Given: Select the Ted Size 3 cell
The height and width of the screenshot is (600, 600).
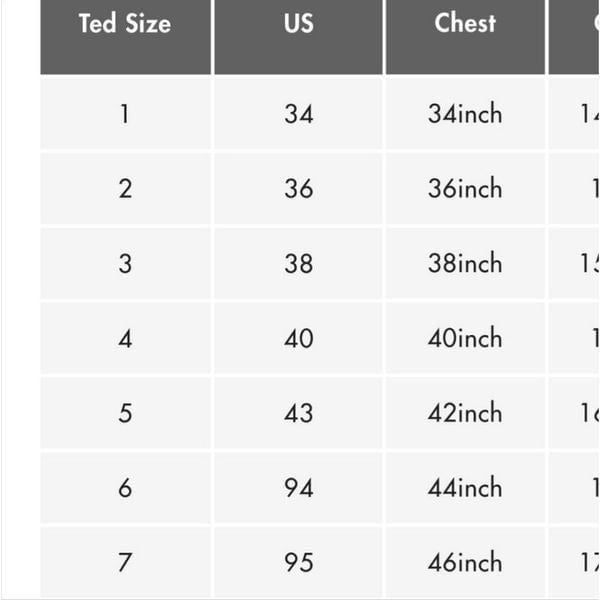Looking at the screenshot, I should [x=126, y=263].
